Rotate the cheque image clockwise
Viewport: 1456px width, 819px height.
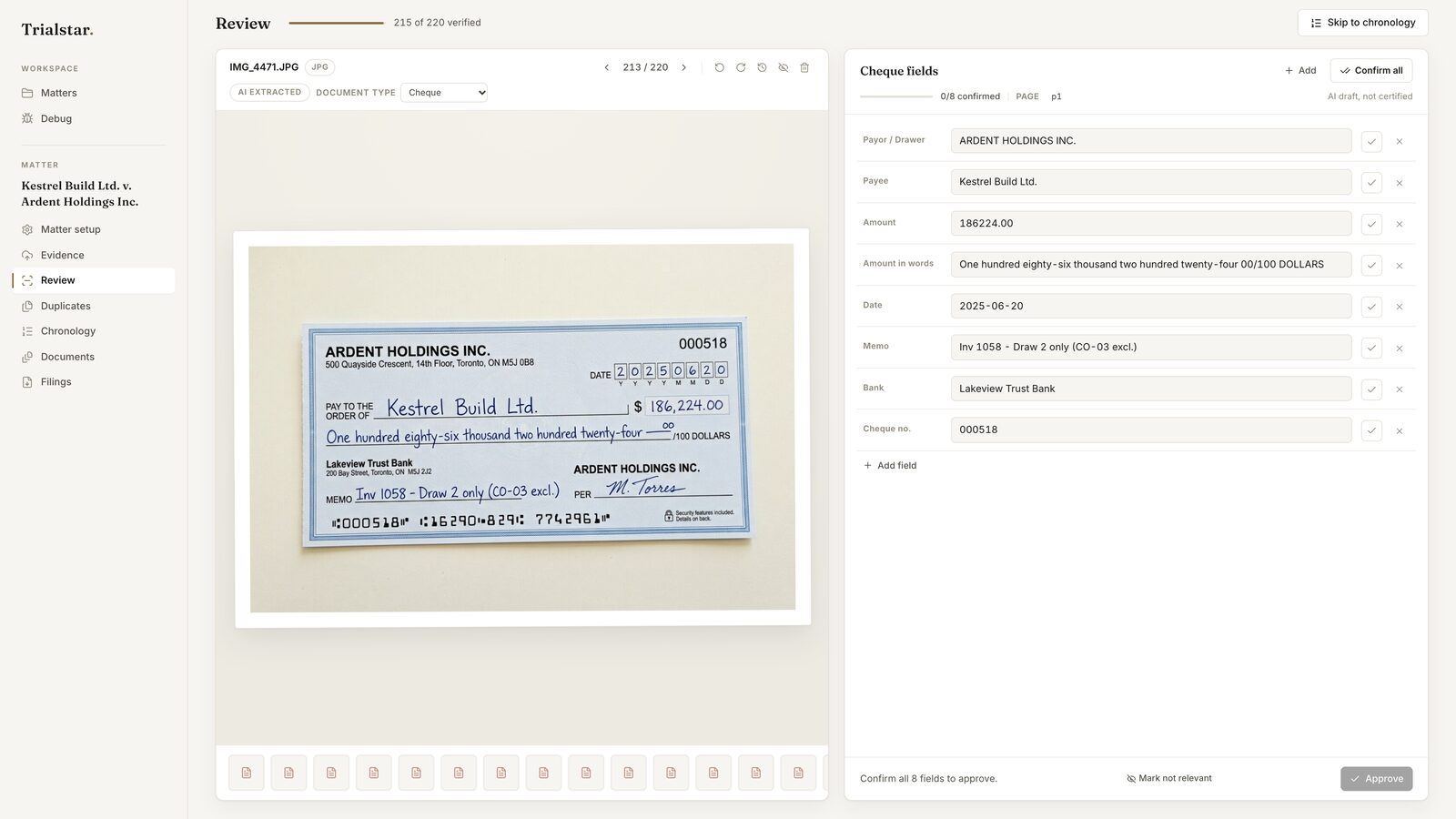[x=741, y=67]
